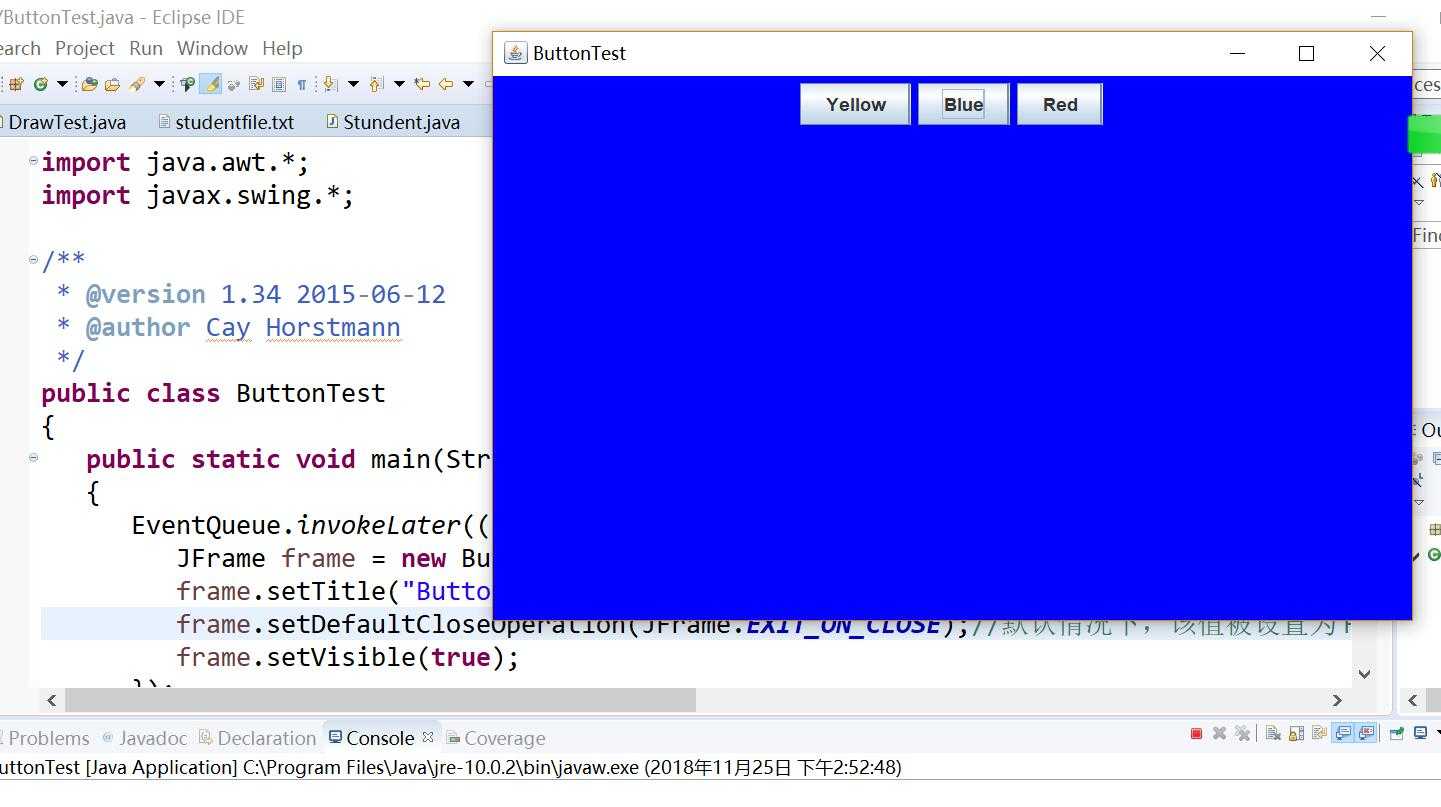Open the Javadoc view tab
The image size is (1441, 807).
[145, 738]
